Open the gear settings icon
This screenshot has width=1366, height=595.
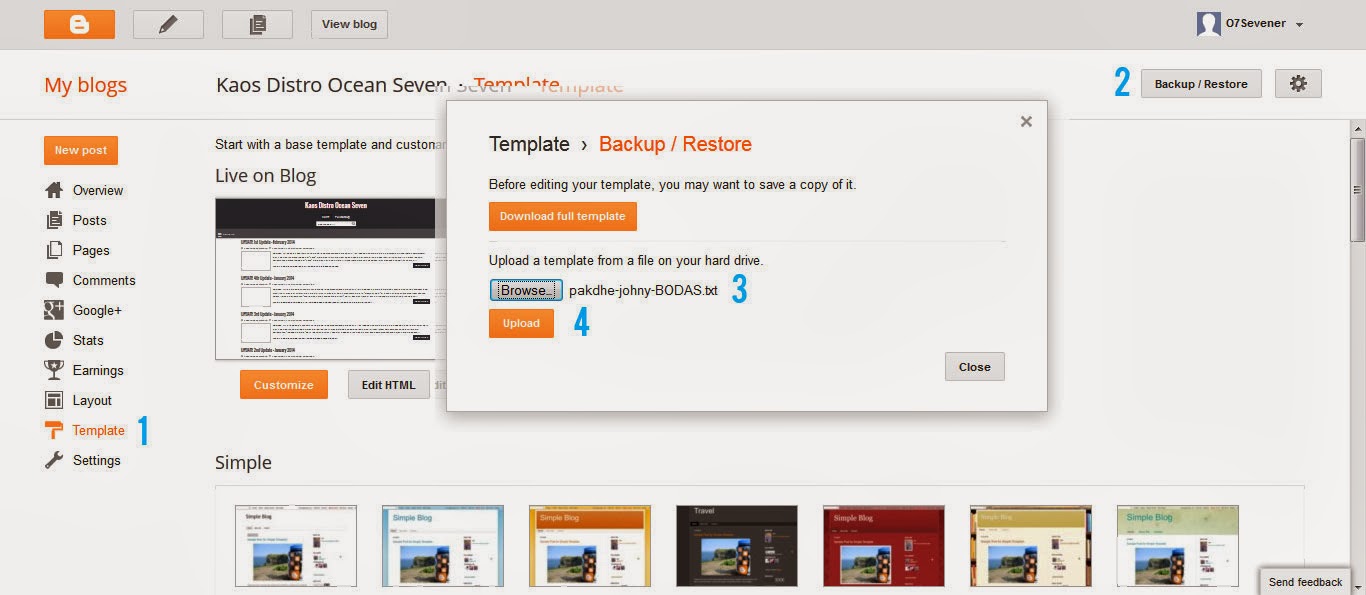pos(1298,84)
